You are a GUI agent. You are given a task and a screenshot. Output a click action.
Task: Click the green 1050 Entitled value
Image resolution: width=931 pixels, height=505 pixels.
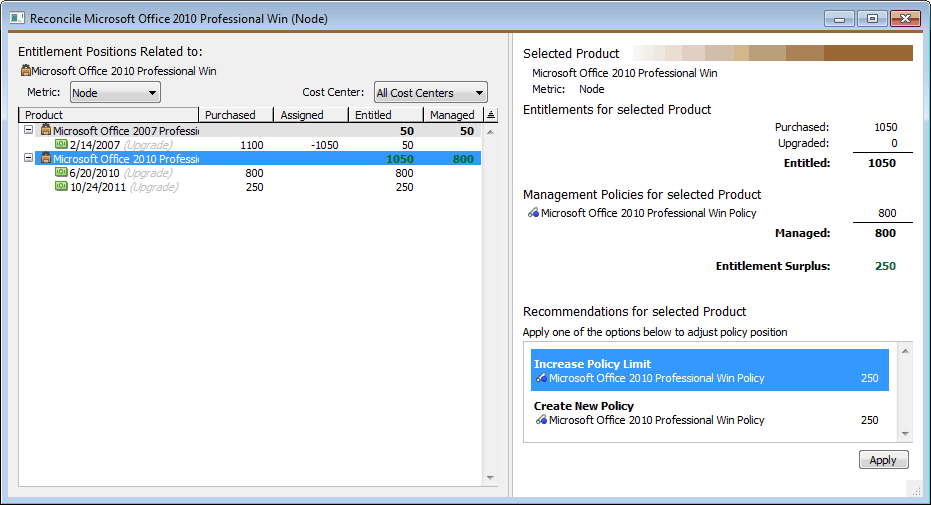400,159
